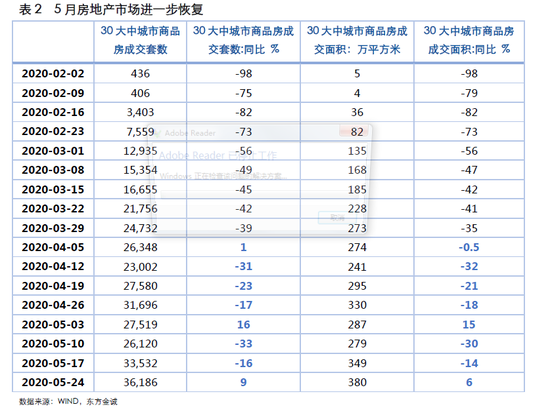550x415 pixels.
Task: Click the blue year-on-year value -0.5
Action: click(x=469, y=247)
